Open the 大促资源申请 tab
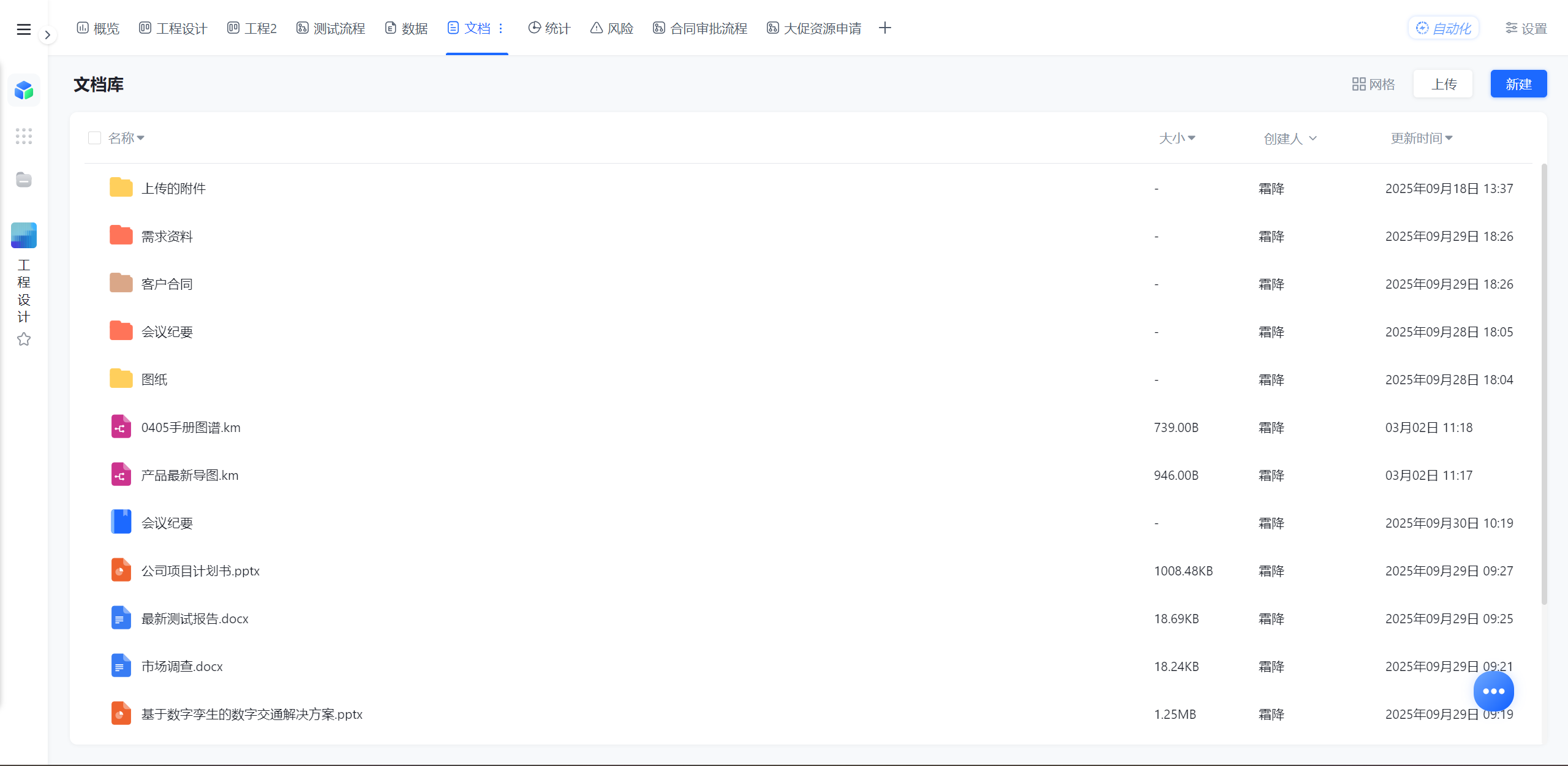The image size is (1568, 766). 814,28
